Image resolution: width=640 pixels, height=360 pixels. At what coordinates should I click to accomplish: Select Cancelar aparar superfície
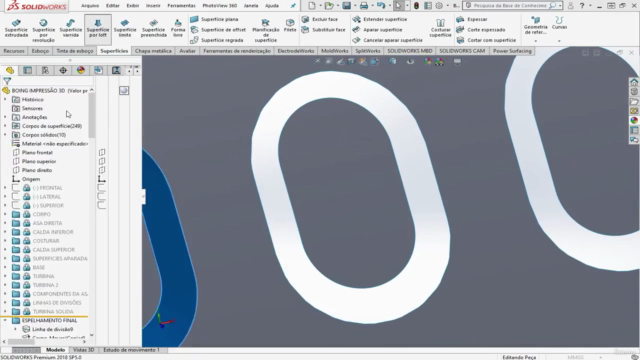388,40
